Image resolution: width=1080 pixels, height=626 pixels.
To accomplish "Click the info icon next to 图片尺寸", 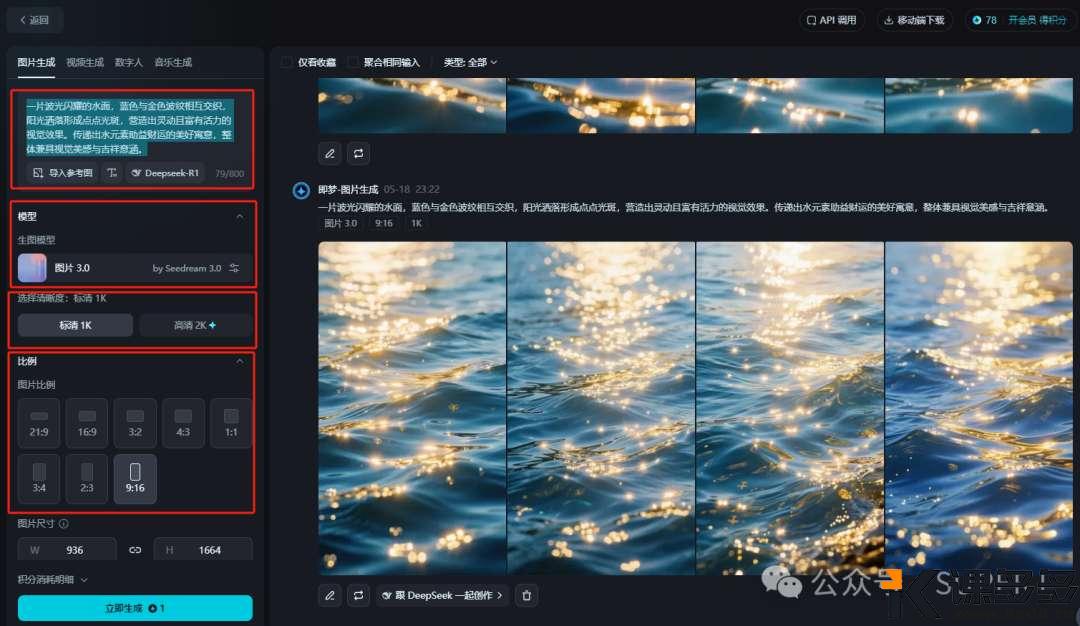I will [x=64, y=523].
